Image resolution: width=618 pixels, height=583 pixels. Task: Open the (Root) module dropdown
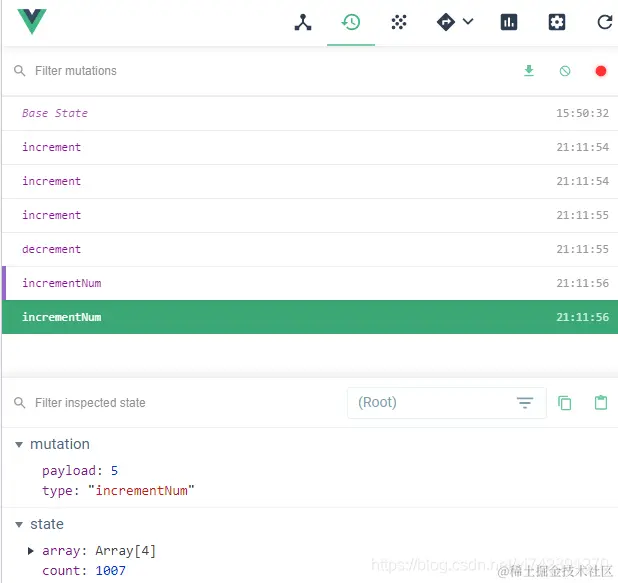pyautogui.click(x=447, y=402)
